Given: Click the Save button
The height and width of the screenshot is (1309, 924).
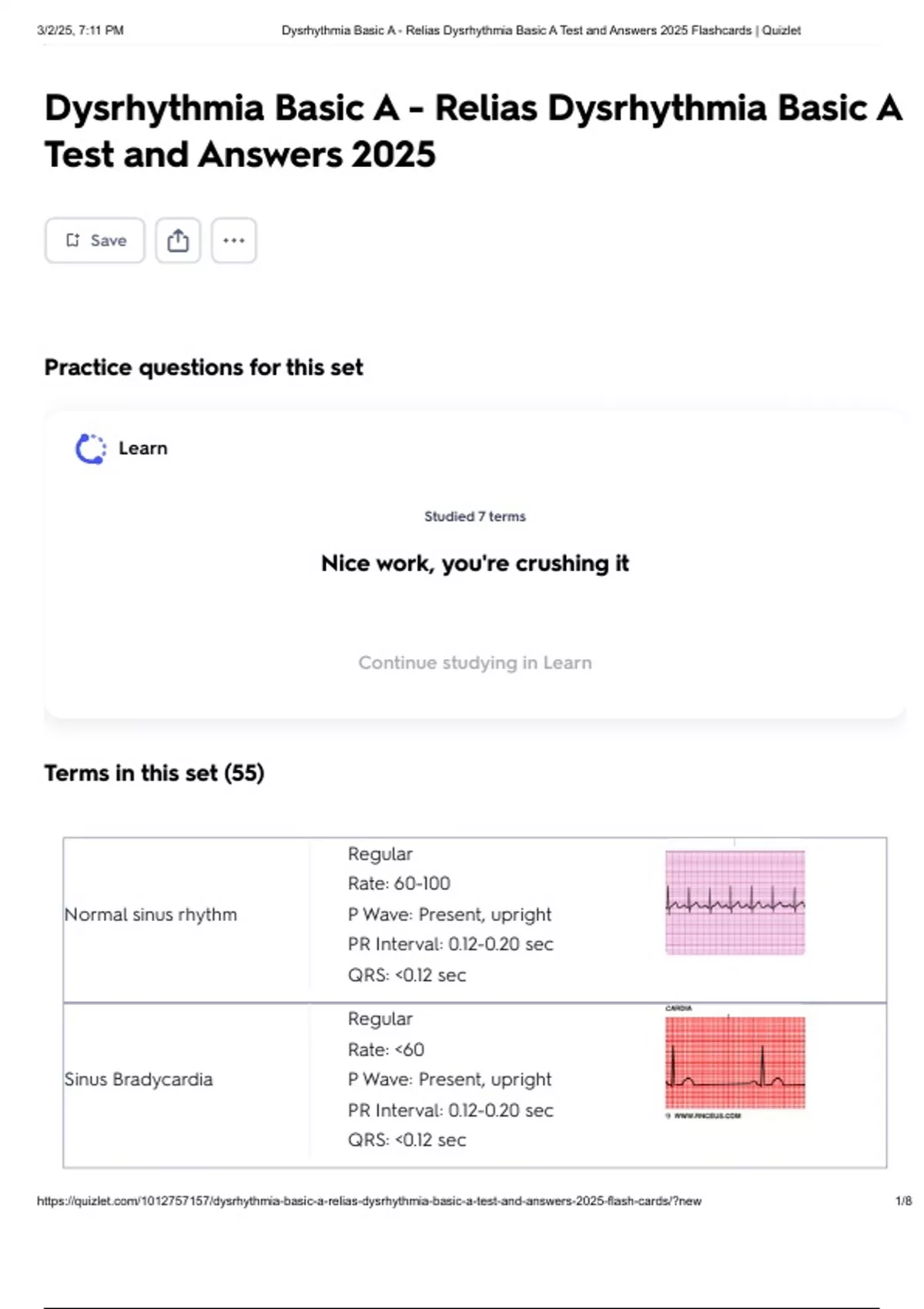Looking at the screenshot, I should click(95, 240).
